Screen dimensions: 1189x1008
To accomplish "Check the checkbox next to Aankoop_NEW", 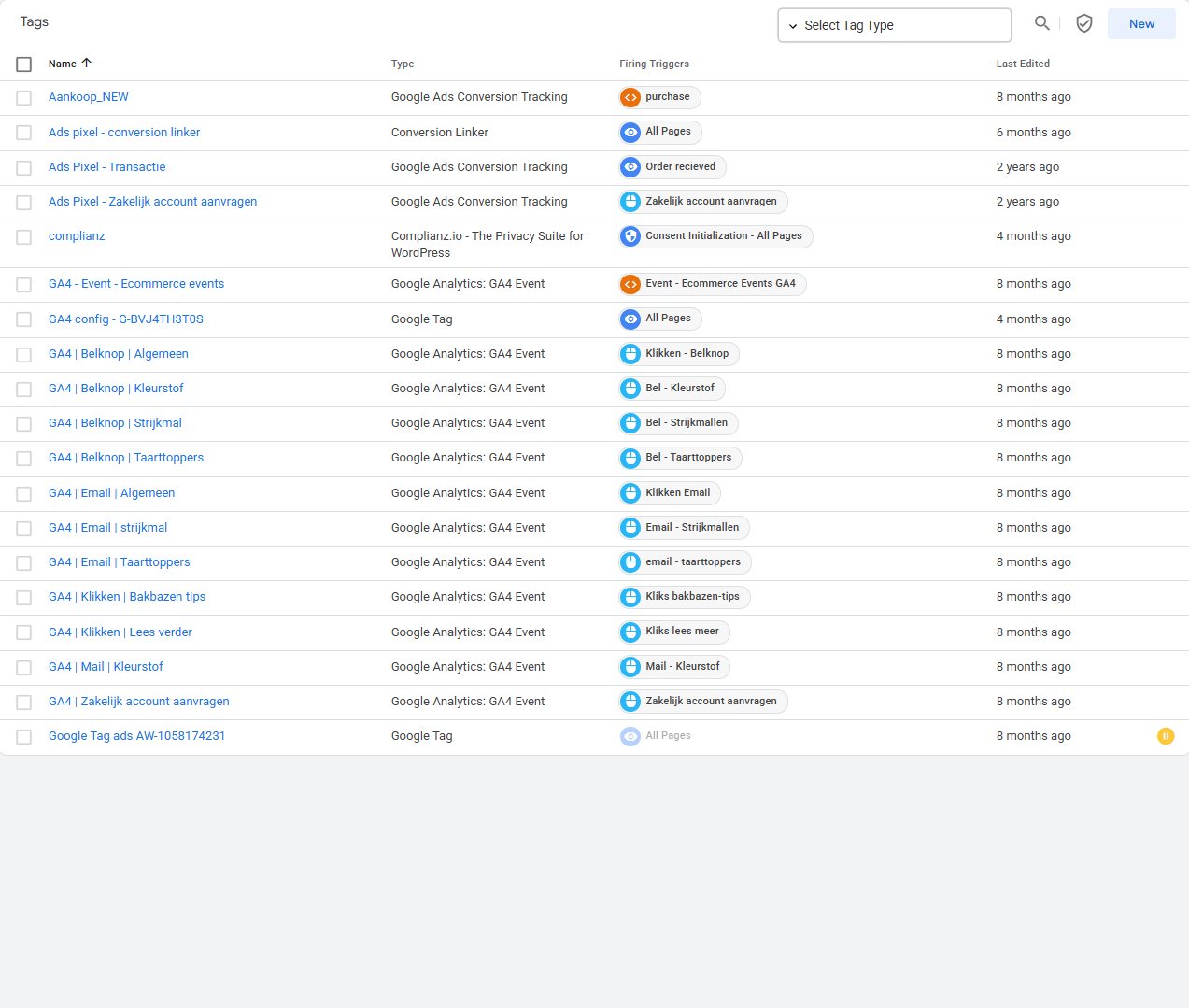I will pos(23,97).
